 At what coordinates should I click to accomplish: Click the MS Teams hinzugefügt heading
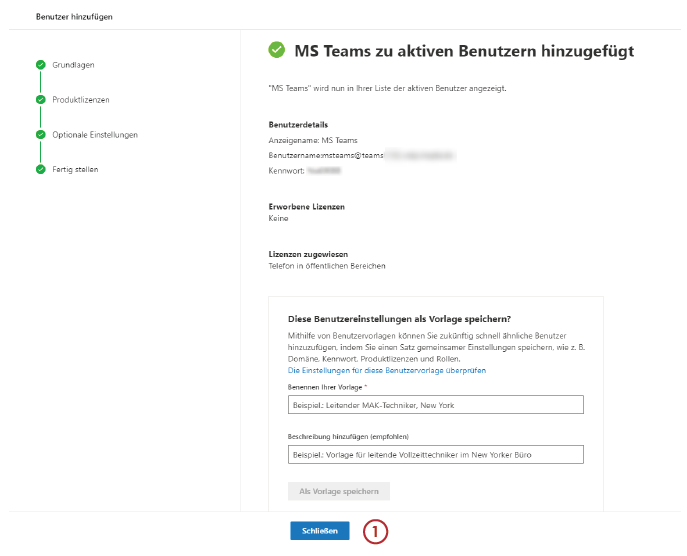[x=464, y=51]
